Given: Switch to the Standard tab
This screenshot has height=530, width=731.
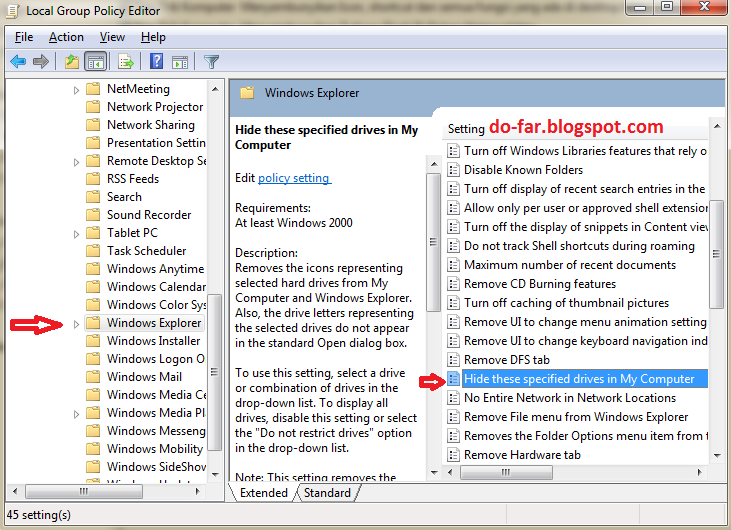Looking at the screenshot, I should [x=327, y=493].
